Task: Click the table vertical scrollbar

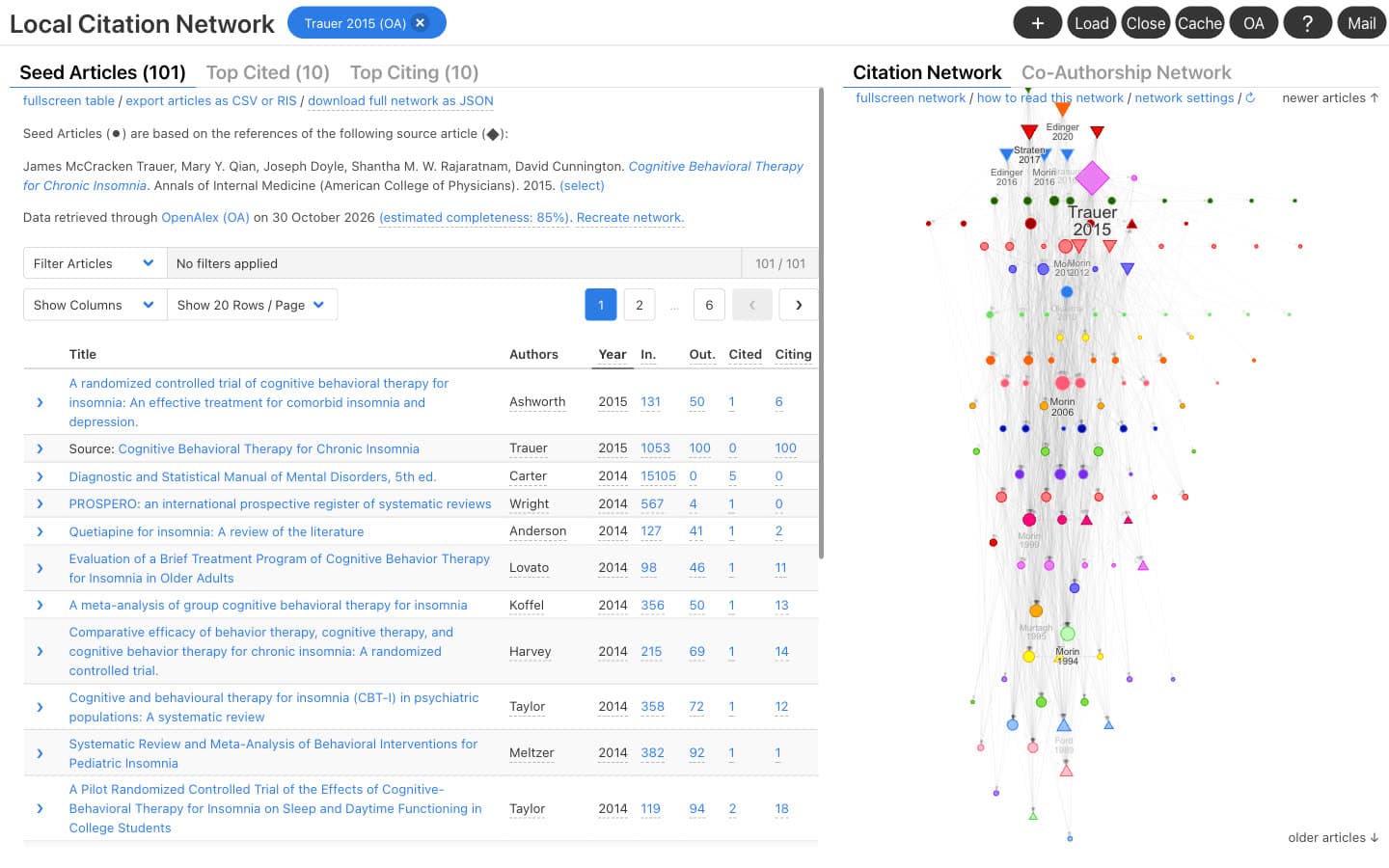Action: click(821, 323)
